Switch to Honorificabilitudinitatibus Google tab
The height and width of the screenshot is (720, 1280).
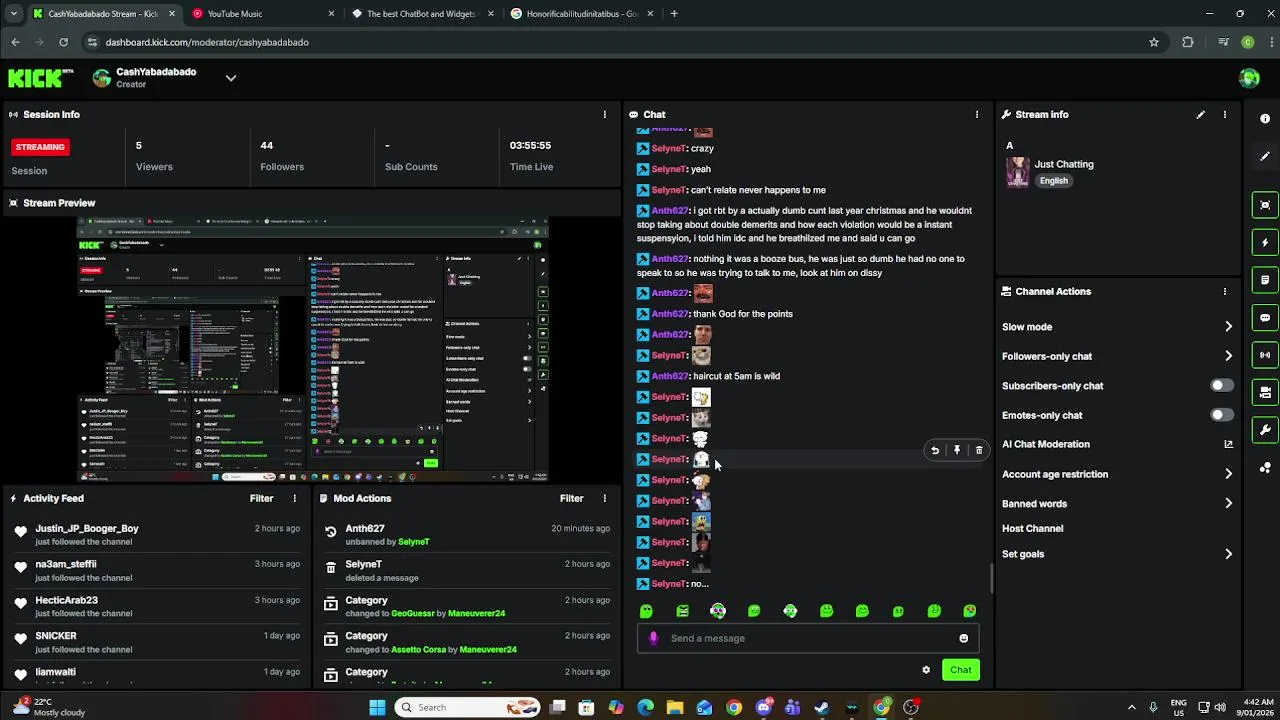(x=582, y=14)
